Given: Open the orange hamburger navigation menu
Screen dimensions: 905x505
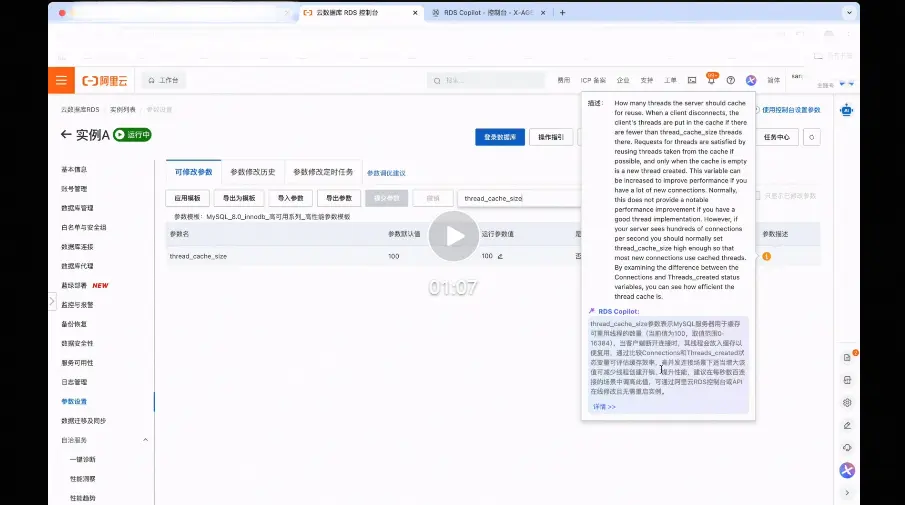Looking at the screenshot, I should 61,80.
